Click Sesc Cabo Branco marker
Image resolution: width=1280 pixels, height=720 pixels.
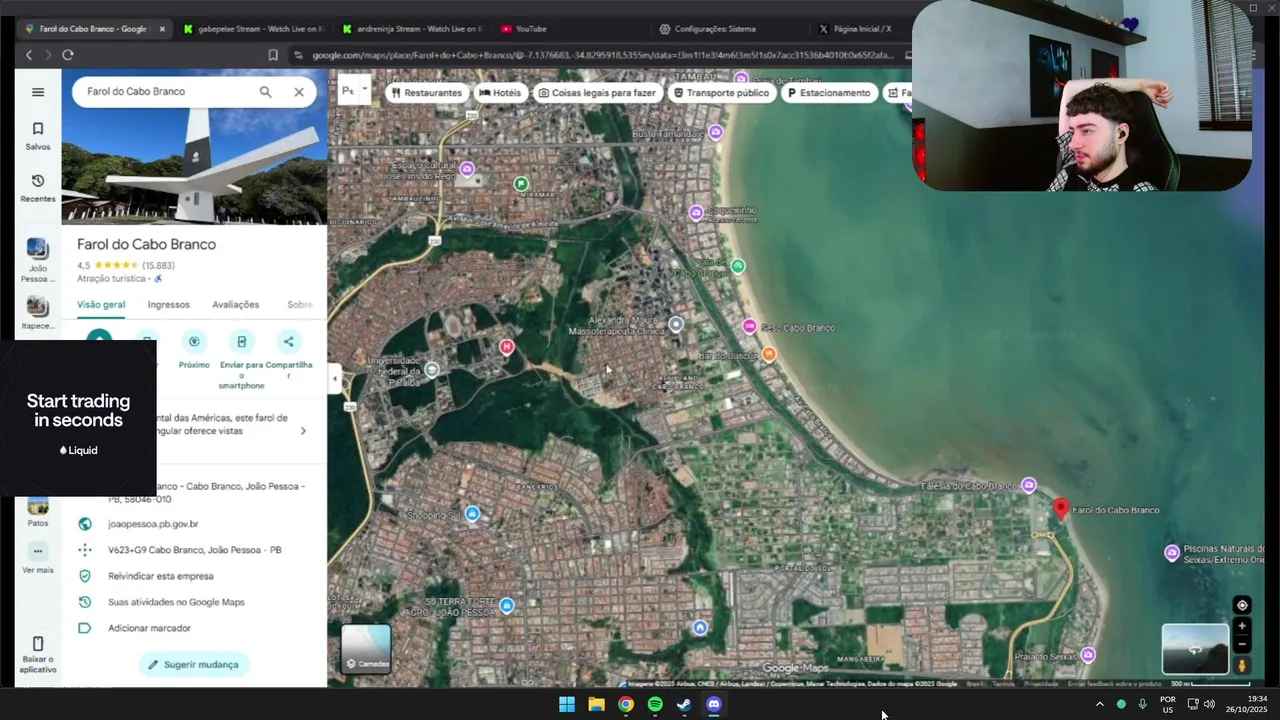point(749,327)
